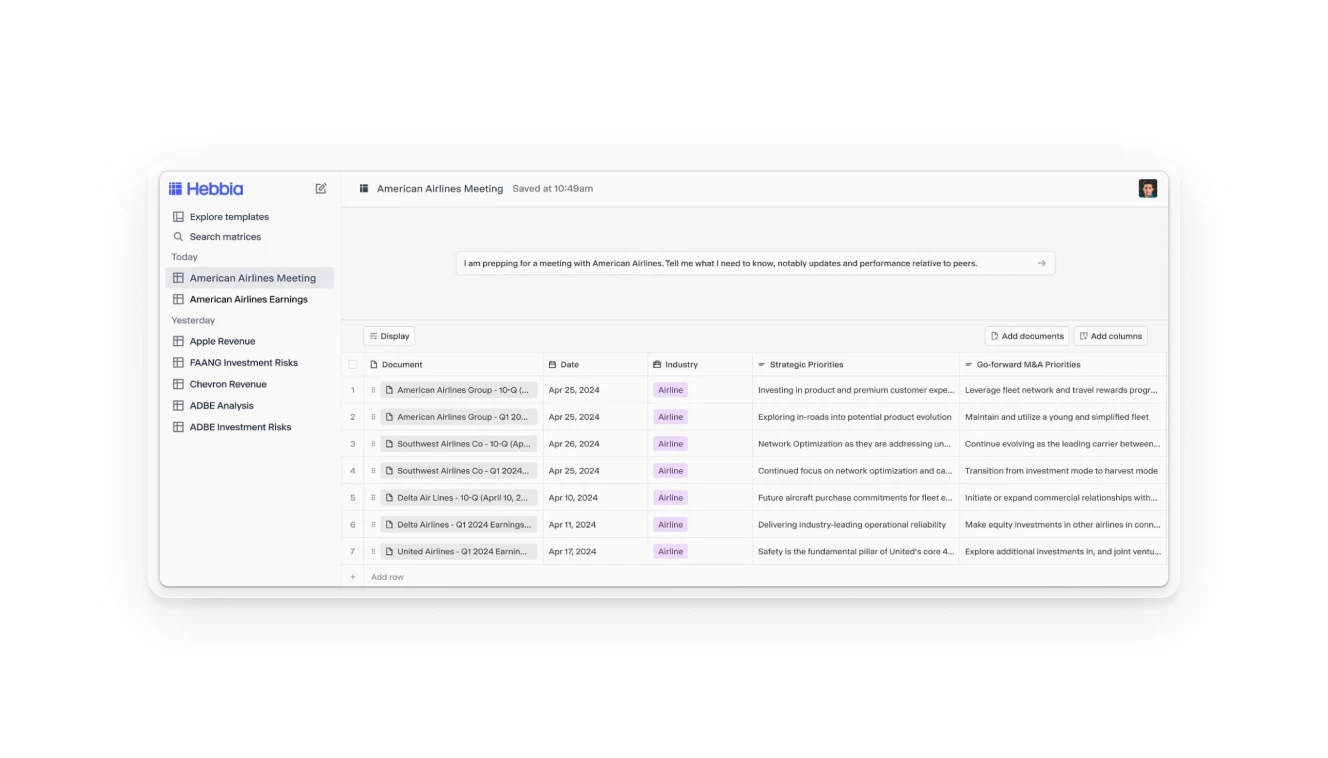Select the 'Apr 26, 2024' date cell
1328x758 pixels.
click(595, 444)
